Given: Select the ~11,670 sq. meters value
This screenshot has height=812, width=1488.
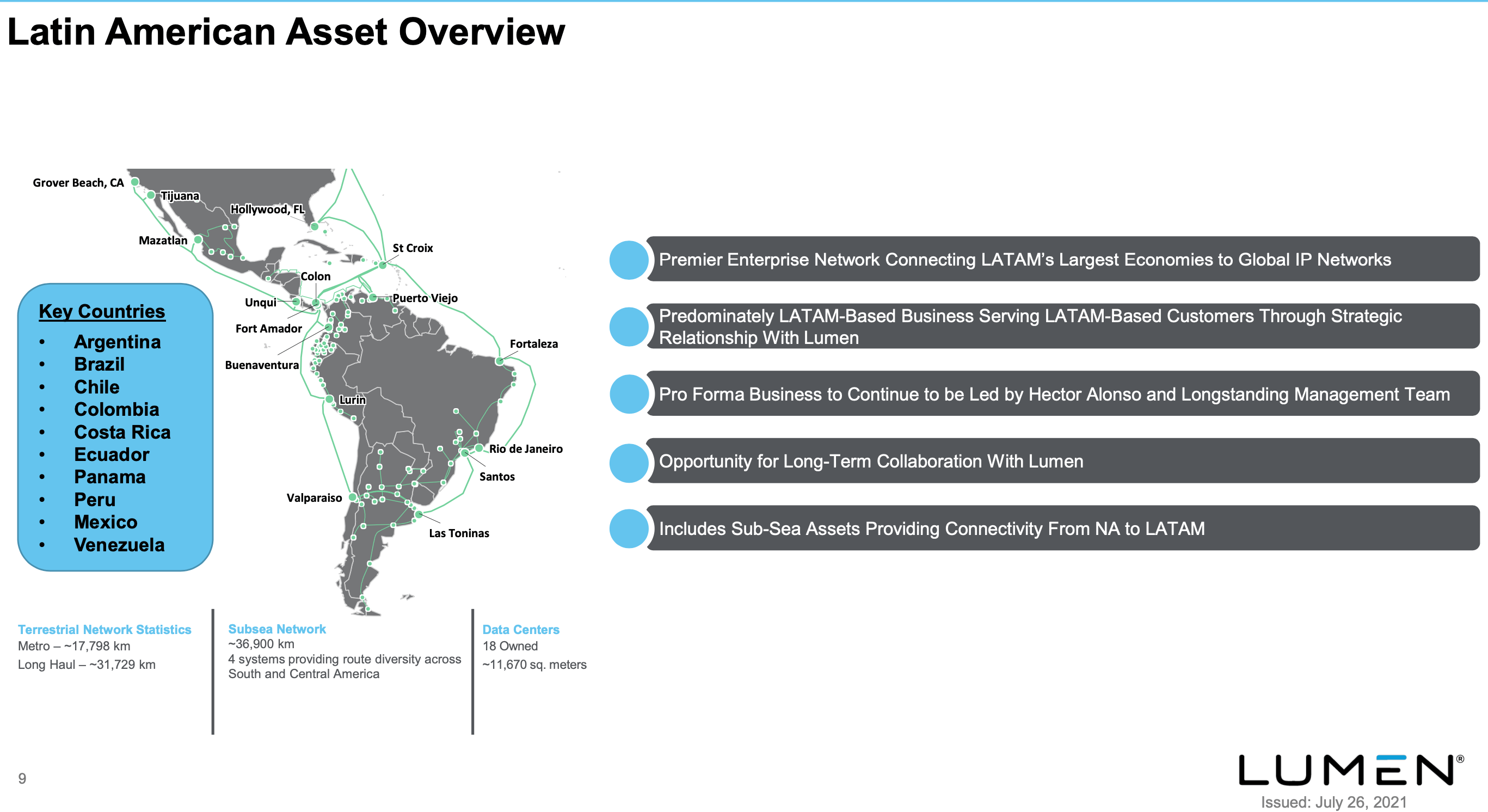Looking at the screenshot, I should point(534,665).
